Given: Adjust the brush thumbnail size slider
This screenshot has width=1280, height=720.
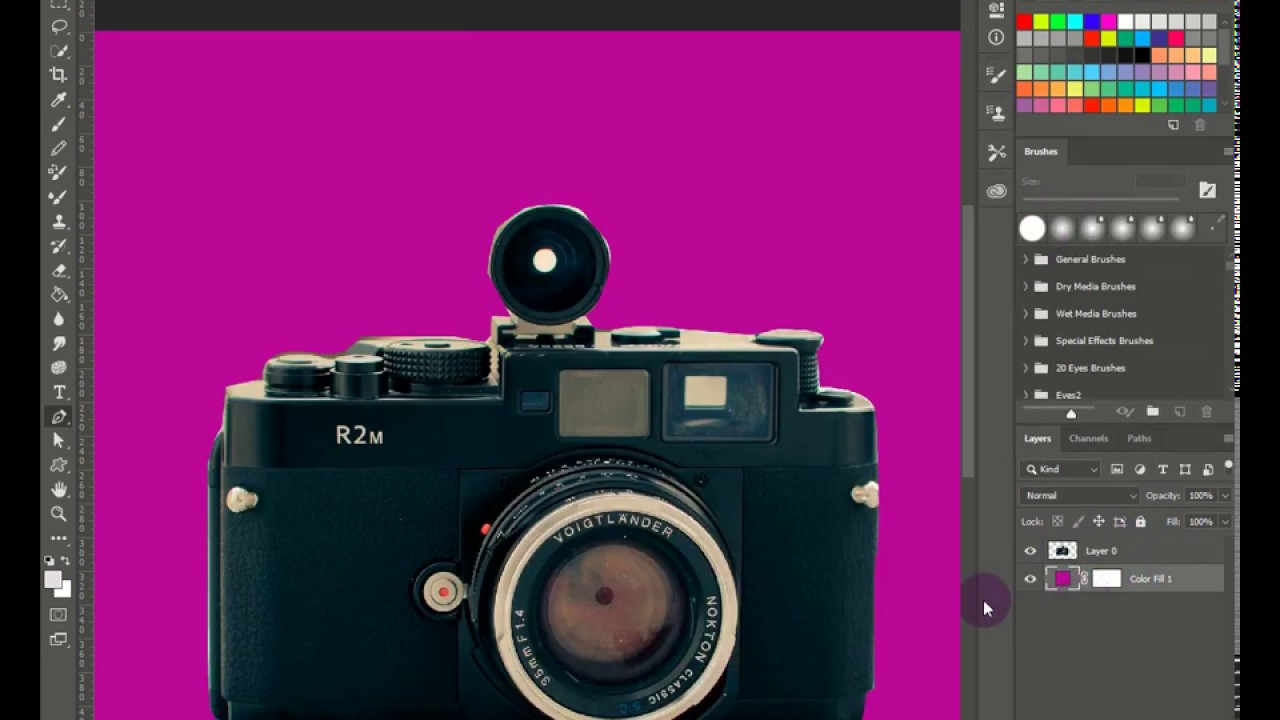Looking at the screenshot, I should [x=1071, y=413].
